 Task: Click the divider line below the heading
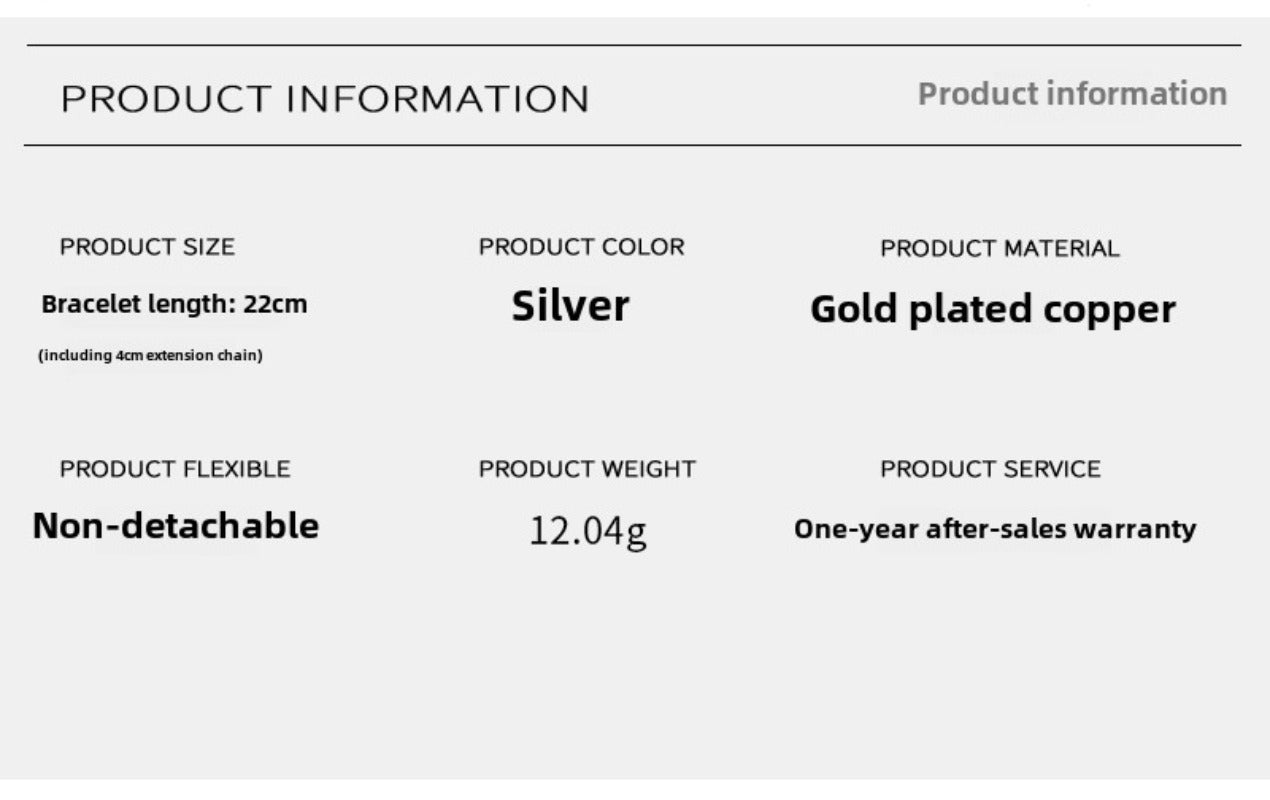pos(634,145)
